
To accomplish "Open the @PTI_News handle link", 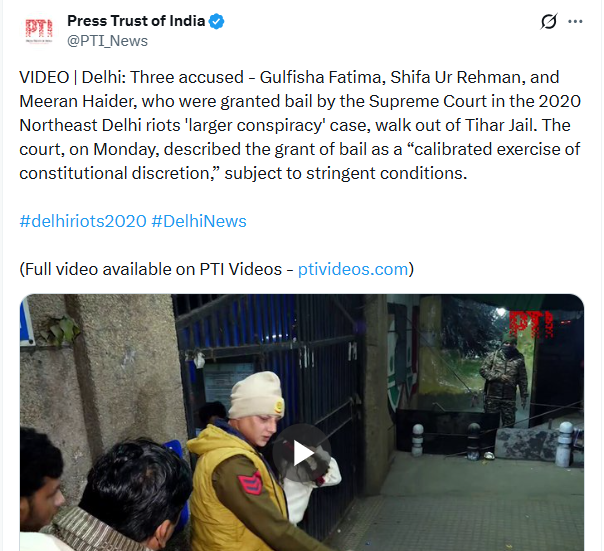I will (x=107, y=41).
